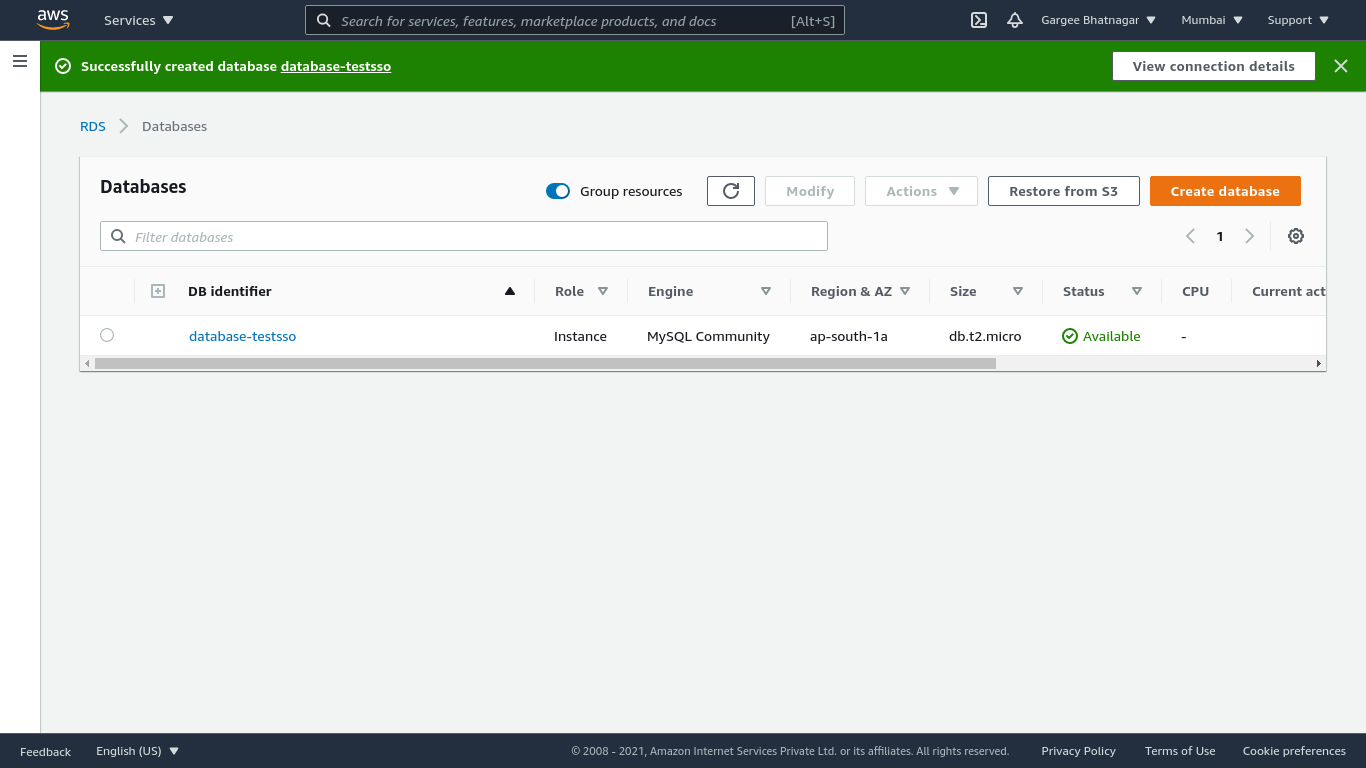Open Cookie preferences in the footer

pyautogui.click(x=1294, y=751)
